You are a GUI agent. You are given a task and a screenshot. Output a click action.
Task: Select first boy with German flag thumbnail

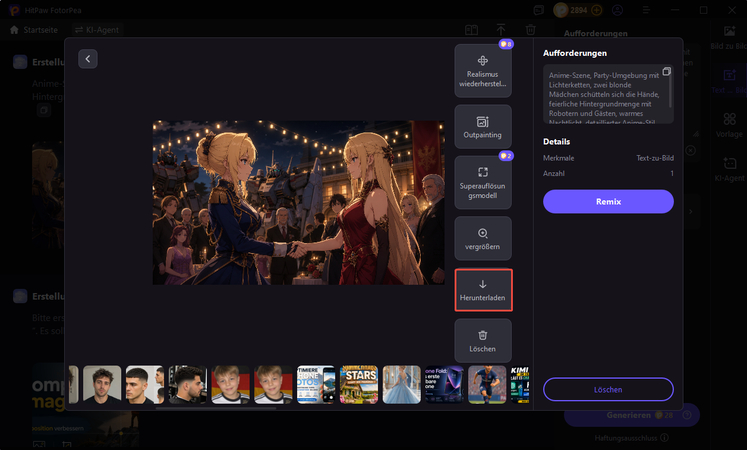(x=231, y=385)
